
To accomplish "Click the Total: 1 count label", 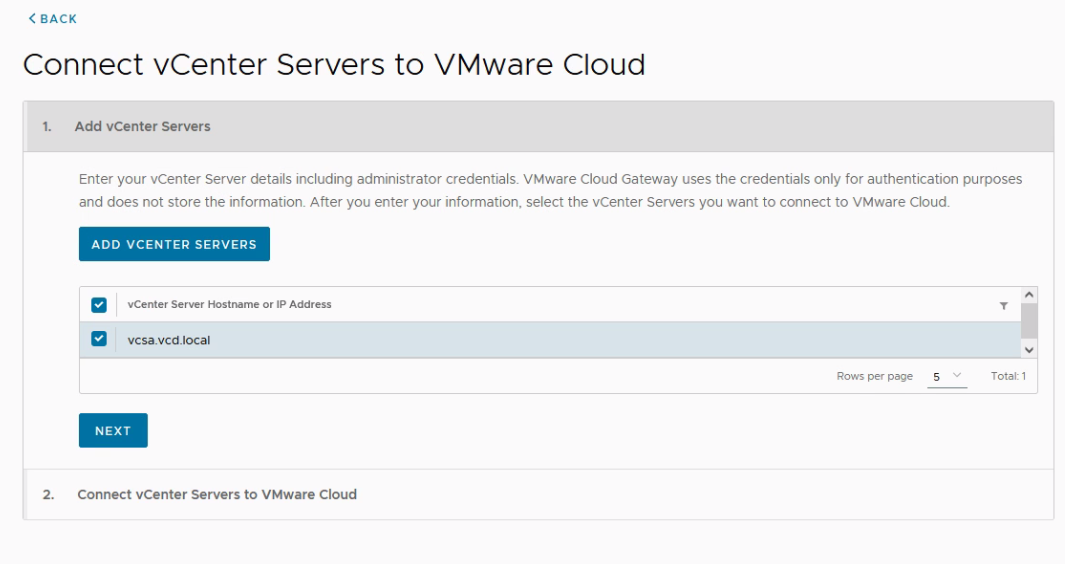I will [x=1008, y=377].
